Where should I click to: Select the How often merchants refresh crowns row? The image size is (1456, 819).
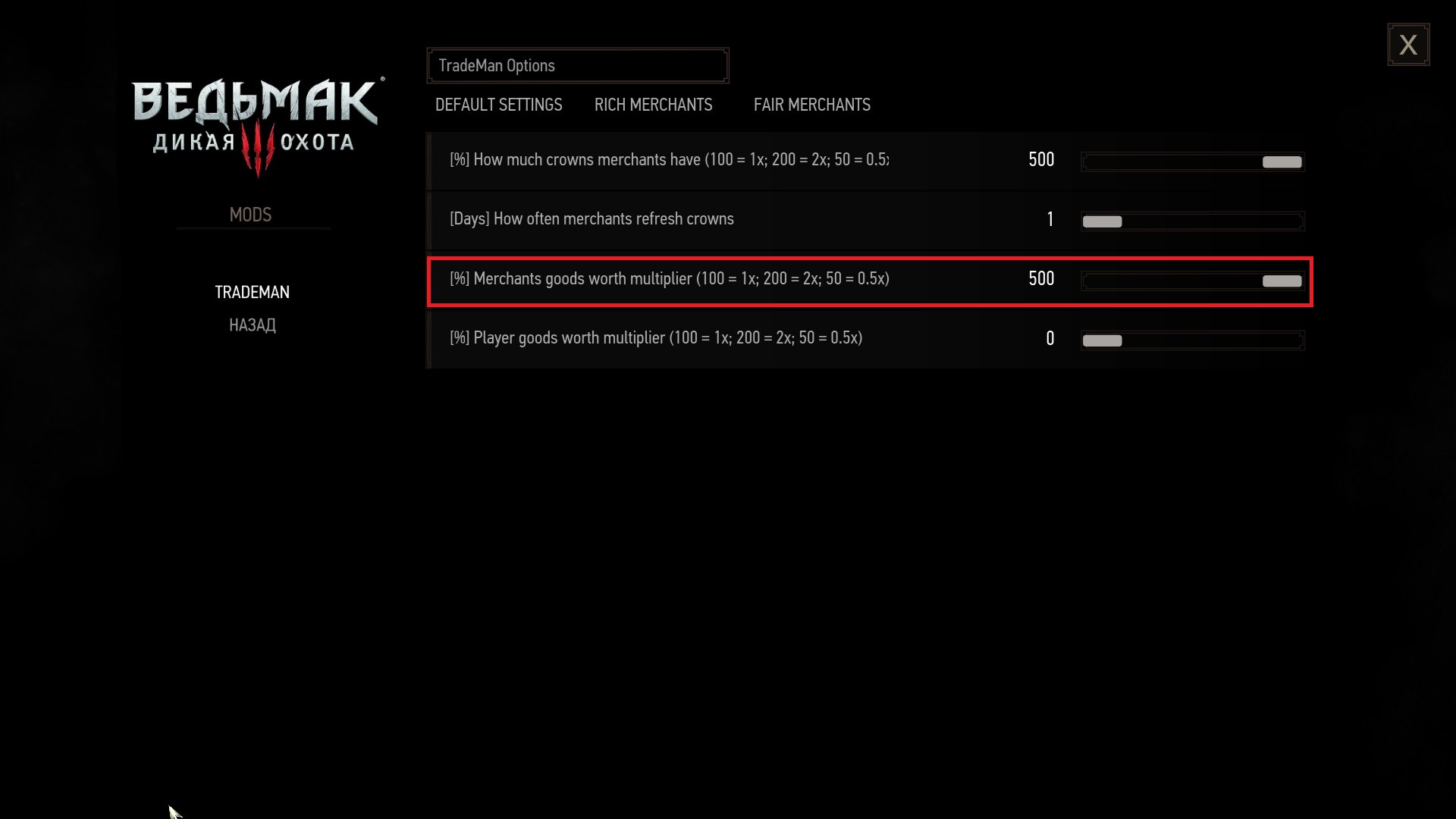(x=869, y=221)
